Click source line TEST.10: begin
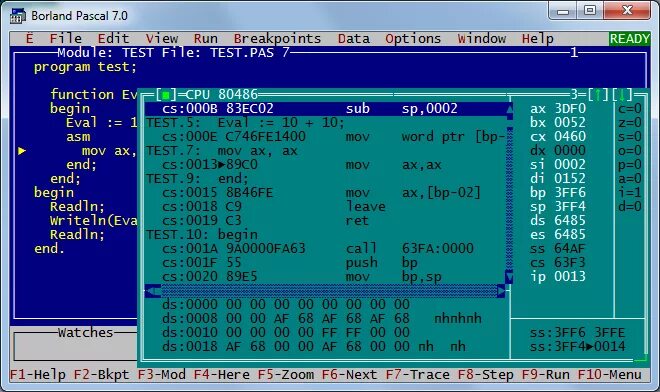 (x=202, y=235)
